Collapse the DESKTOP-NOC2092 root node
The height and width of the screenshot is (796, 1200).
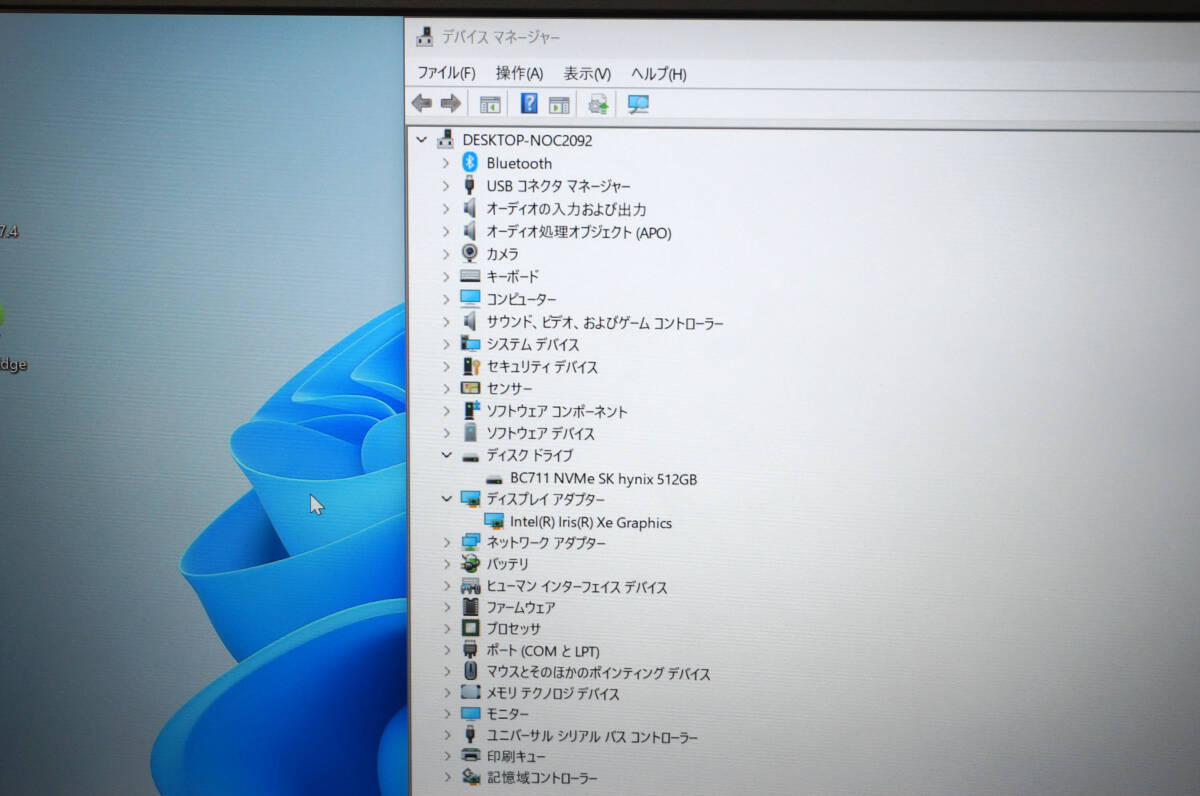coord(421,140)
